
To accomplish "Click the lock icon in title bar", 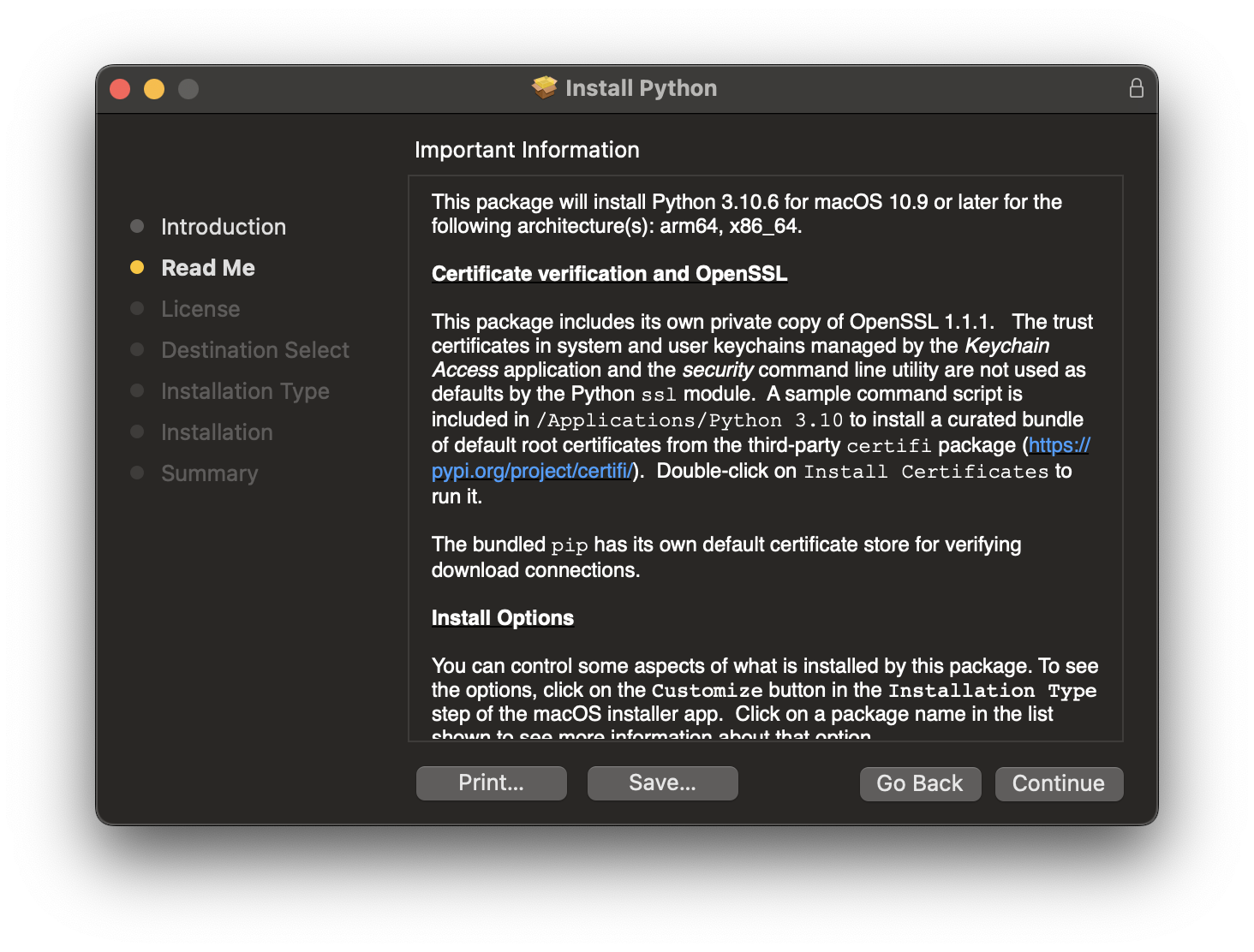I will (x=1136, y=88).
